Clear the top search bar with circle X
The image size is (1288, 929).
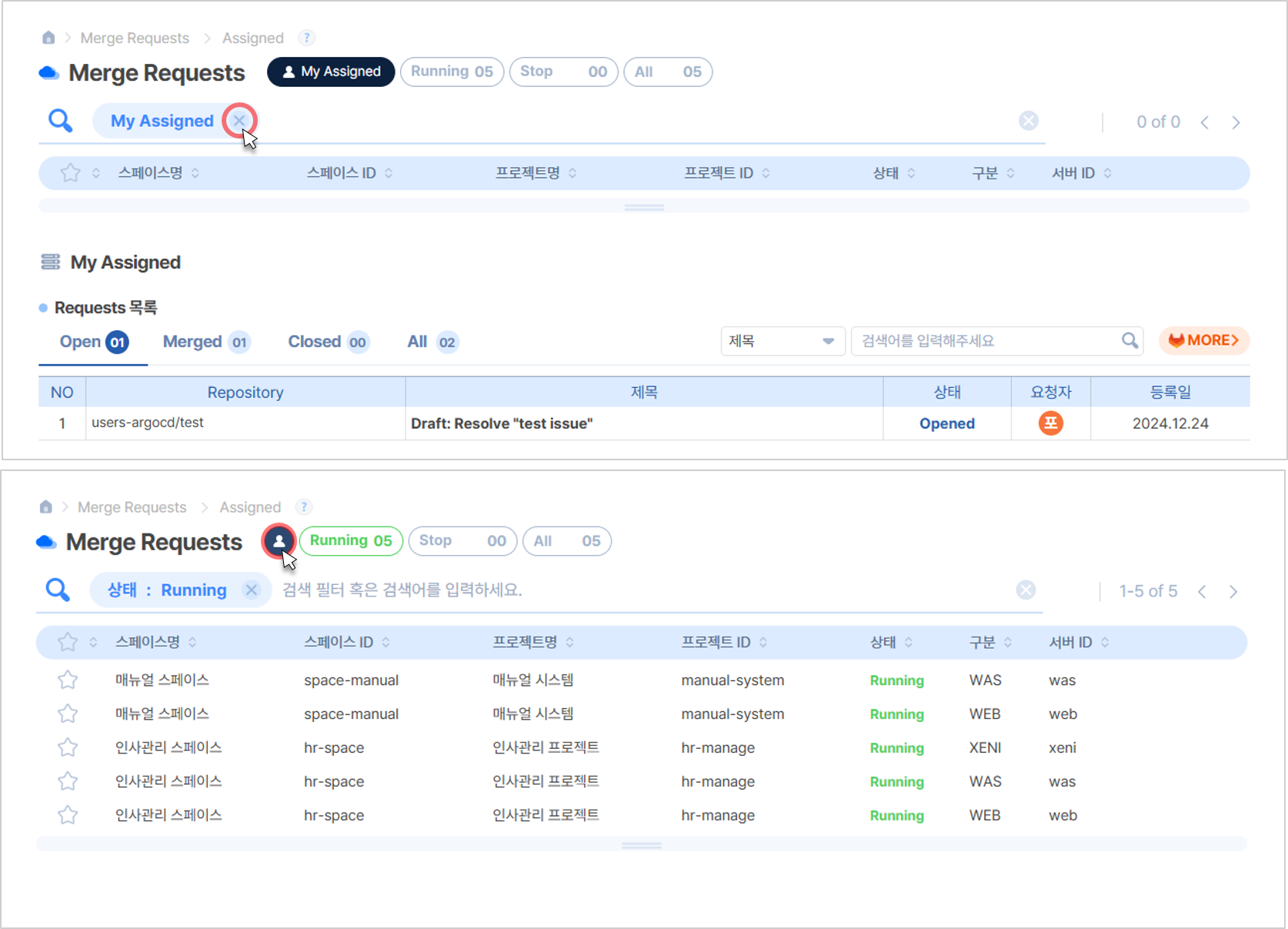pyautogui.click(x=1028, y=121)
